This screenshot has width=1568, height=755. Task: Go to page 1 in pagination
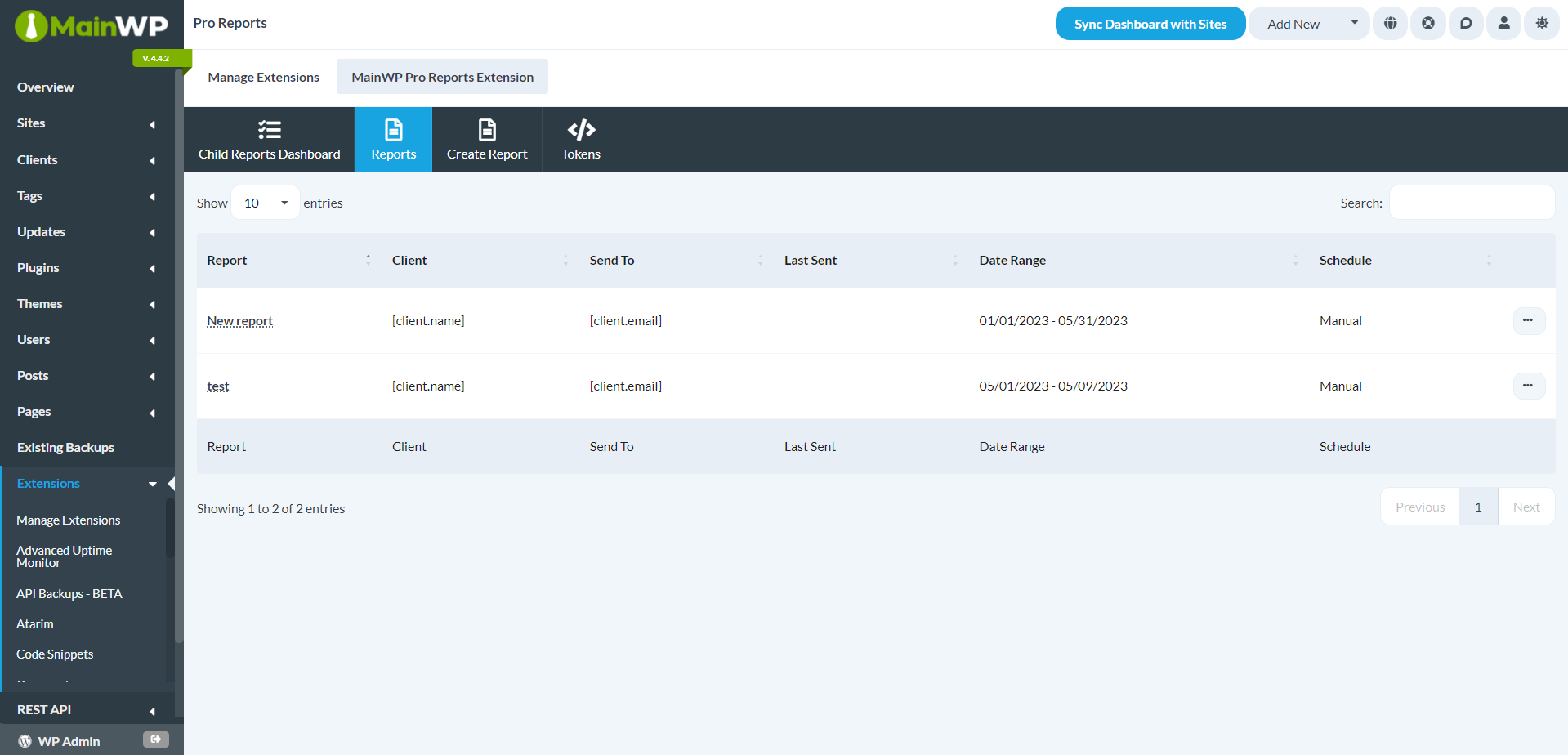(1478, 507)
